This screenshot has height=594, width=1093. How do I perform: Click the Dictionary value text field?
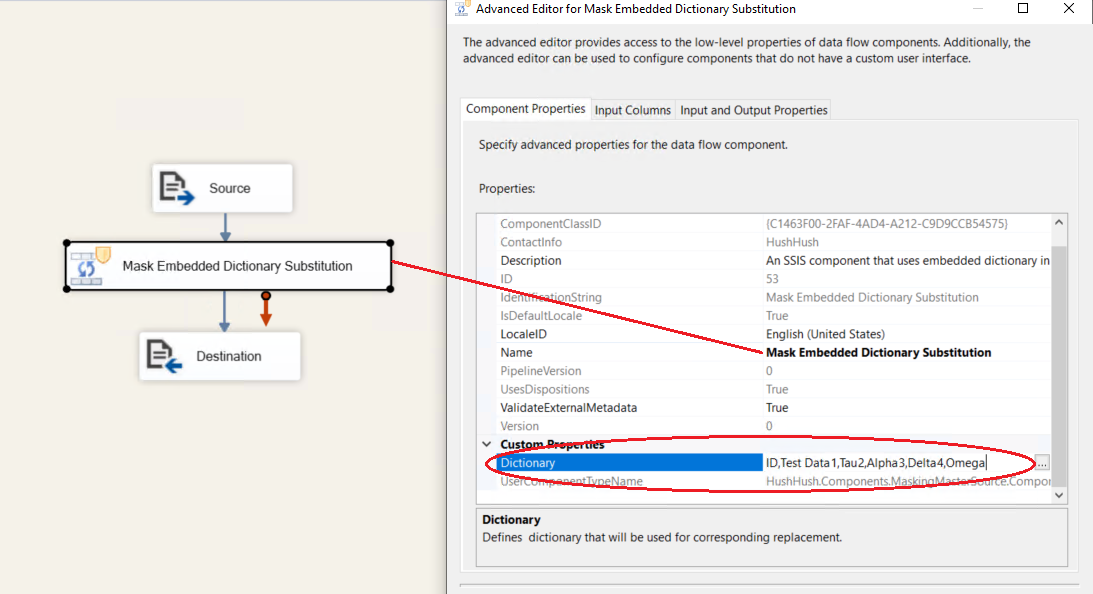coord(895,463)
